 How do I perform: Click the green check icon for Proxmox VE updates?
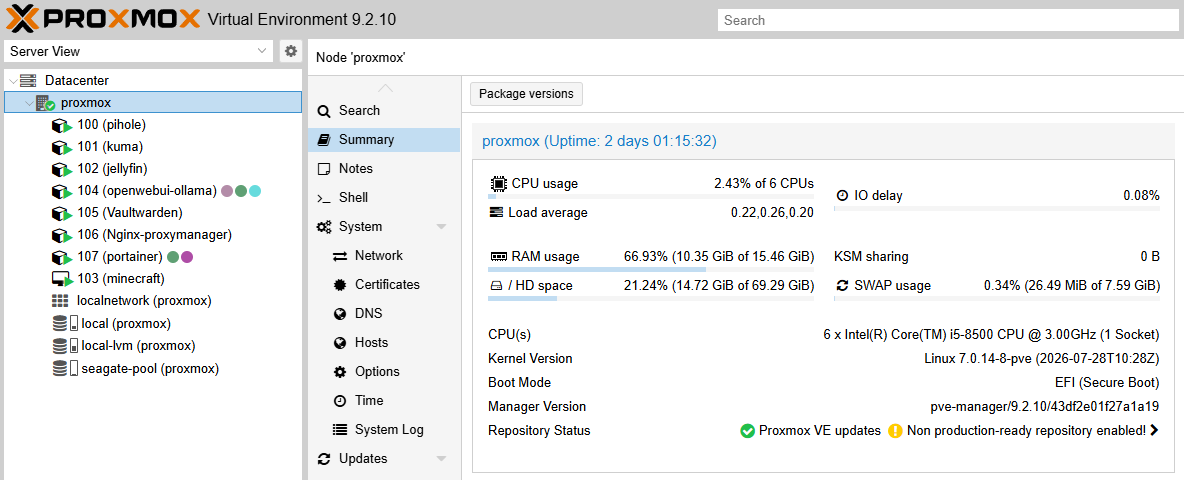[x=747, y=431]
